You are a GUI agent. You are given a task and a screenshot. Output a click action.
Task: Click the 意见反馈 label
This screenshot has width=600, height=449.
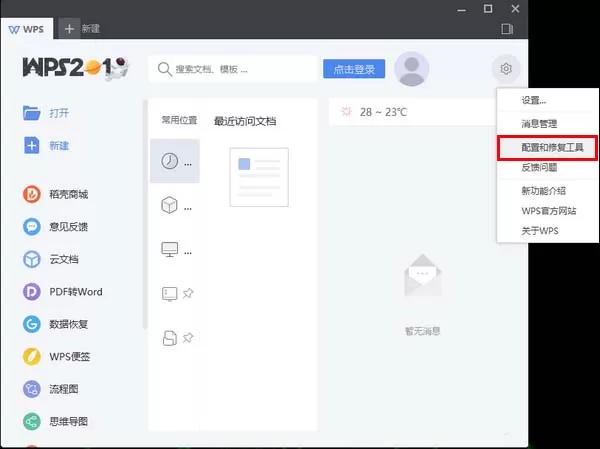[x=68, y=227]
